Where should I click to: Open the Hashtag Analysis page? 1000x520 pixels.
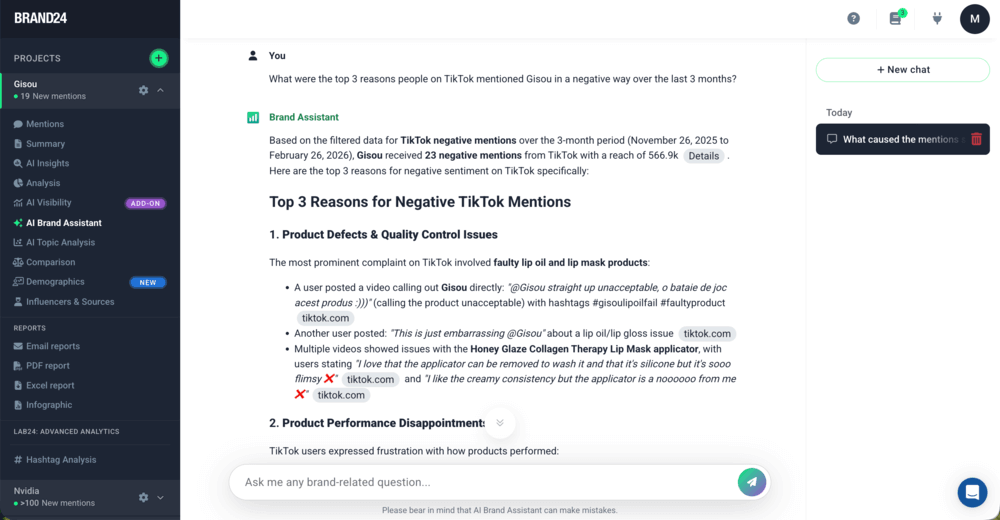coord(61,460)
